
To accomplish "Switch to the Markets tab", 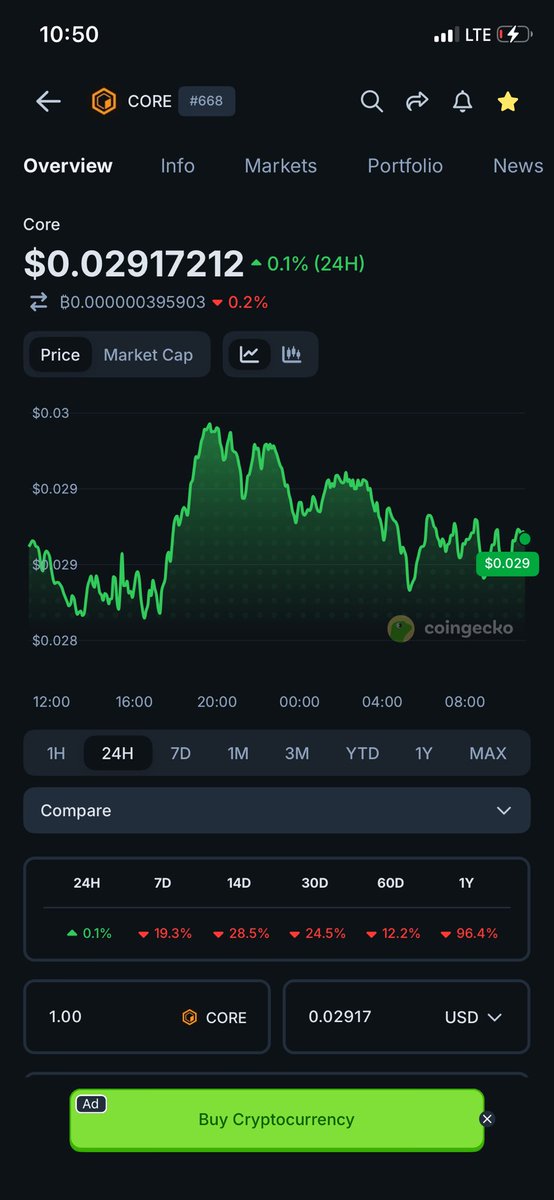I will pyautogui.click(x=281, y=166).
